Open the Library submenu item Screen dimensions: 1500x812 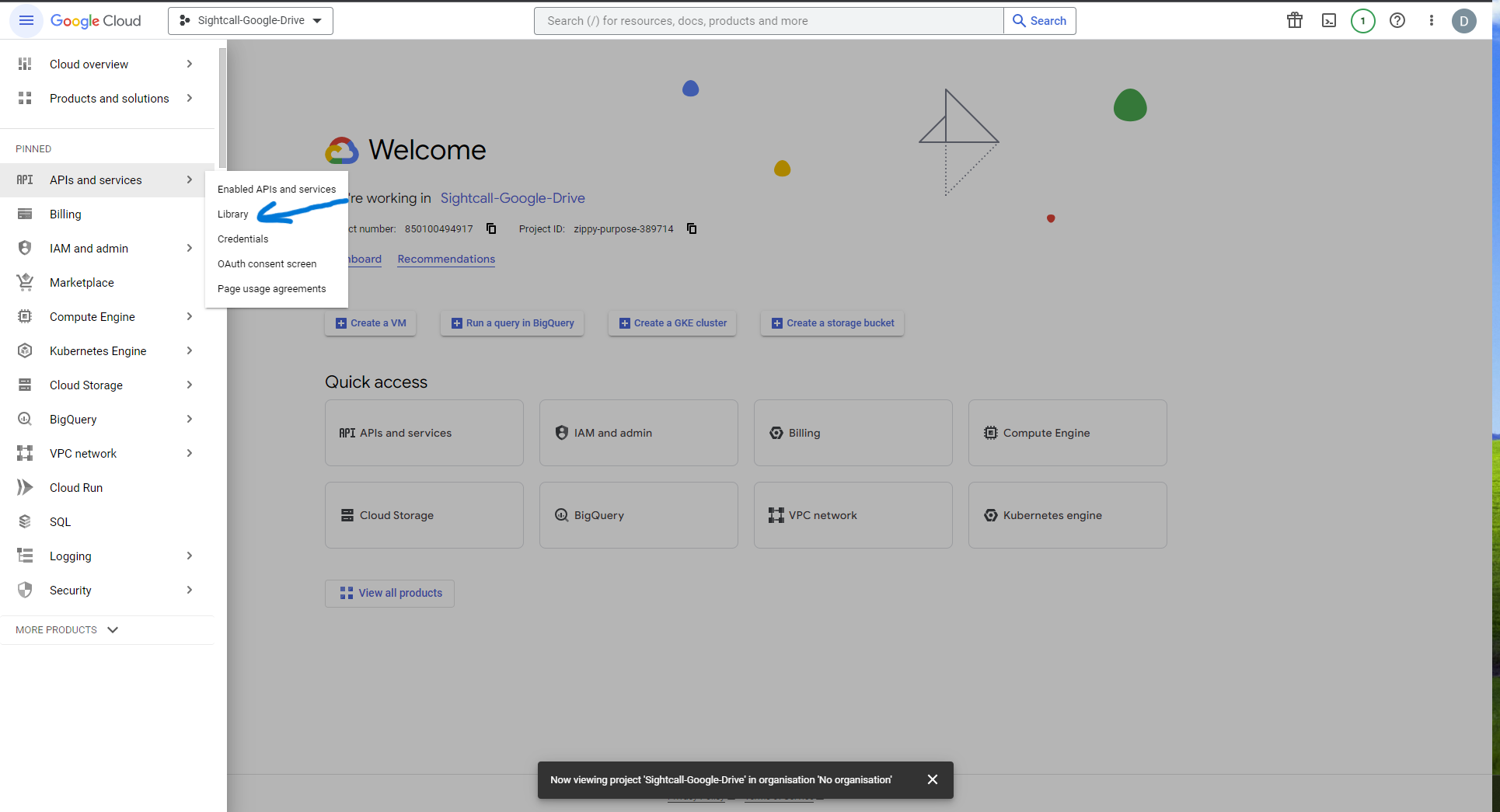[233, 214]
